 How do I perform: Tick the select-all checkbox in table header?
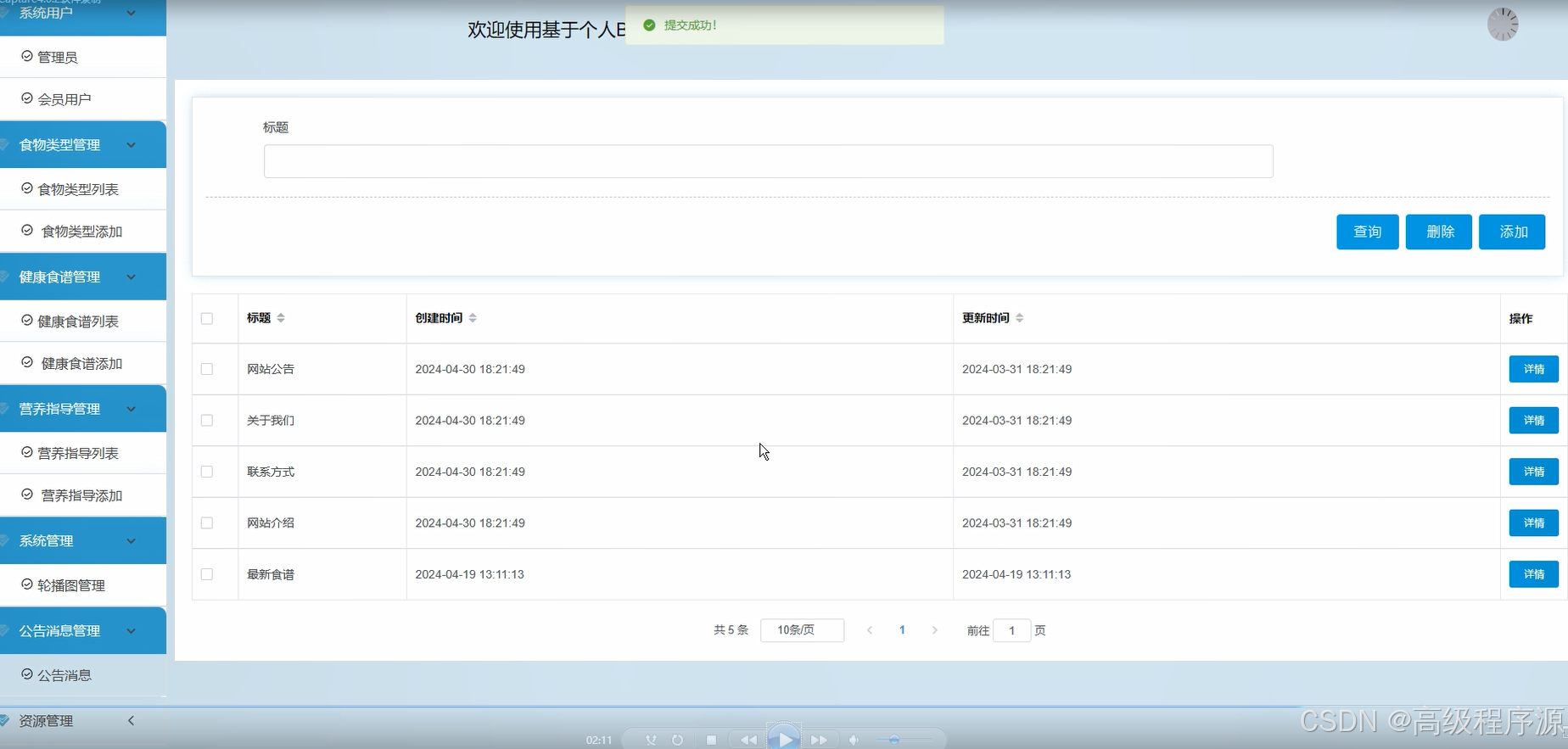pos(207,319)
